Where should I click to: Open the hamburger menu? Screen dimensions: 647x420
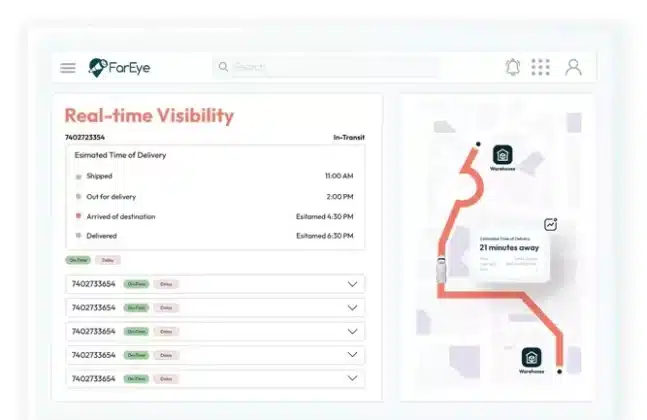click(x=68, y=68)
